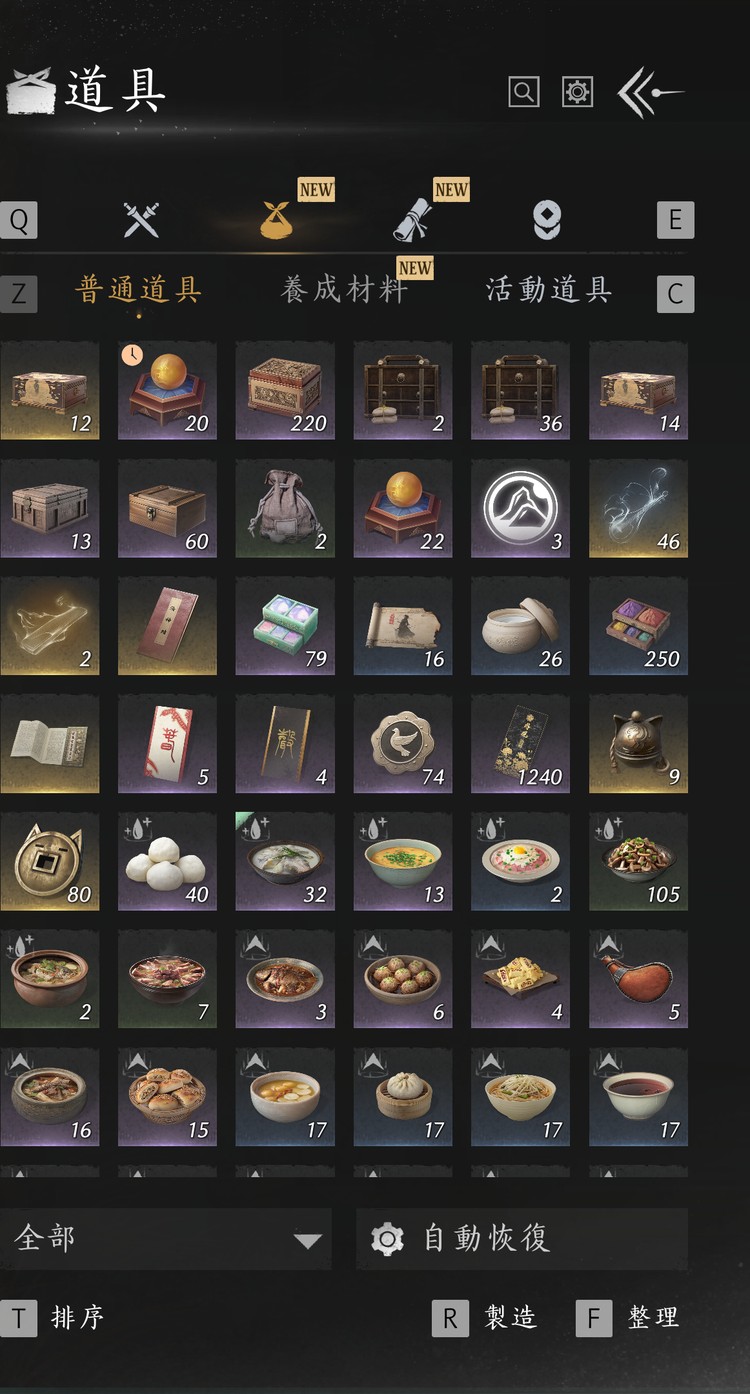This screenshot has width=750, height=1394.
Task: Click the back arrow icon
Action: [x=650, y=92]
